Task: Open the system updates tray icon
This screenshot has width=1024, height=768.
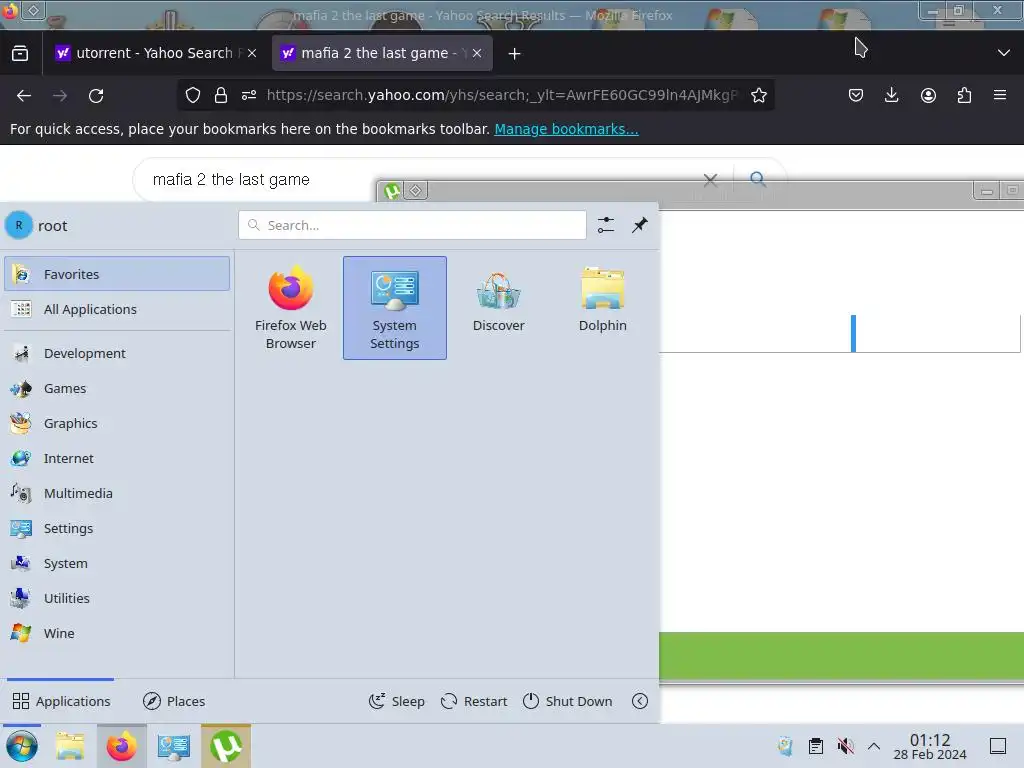Action: [786, 746]
